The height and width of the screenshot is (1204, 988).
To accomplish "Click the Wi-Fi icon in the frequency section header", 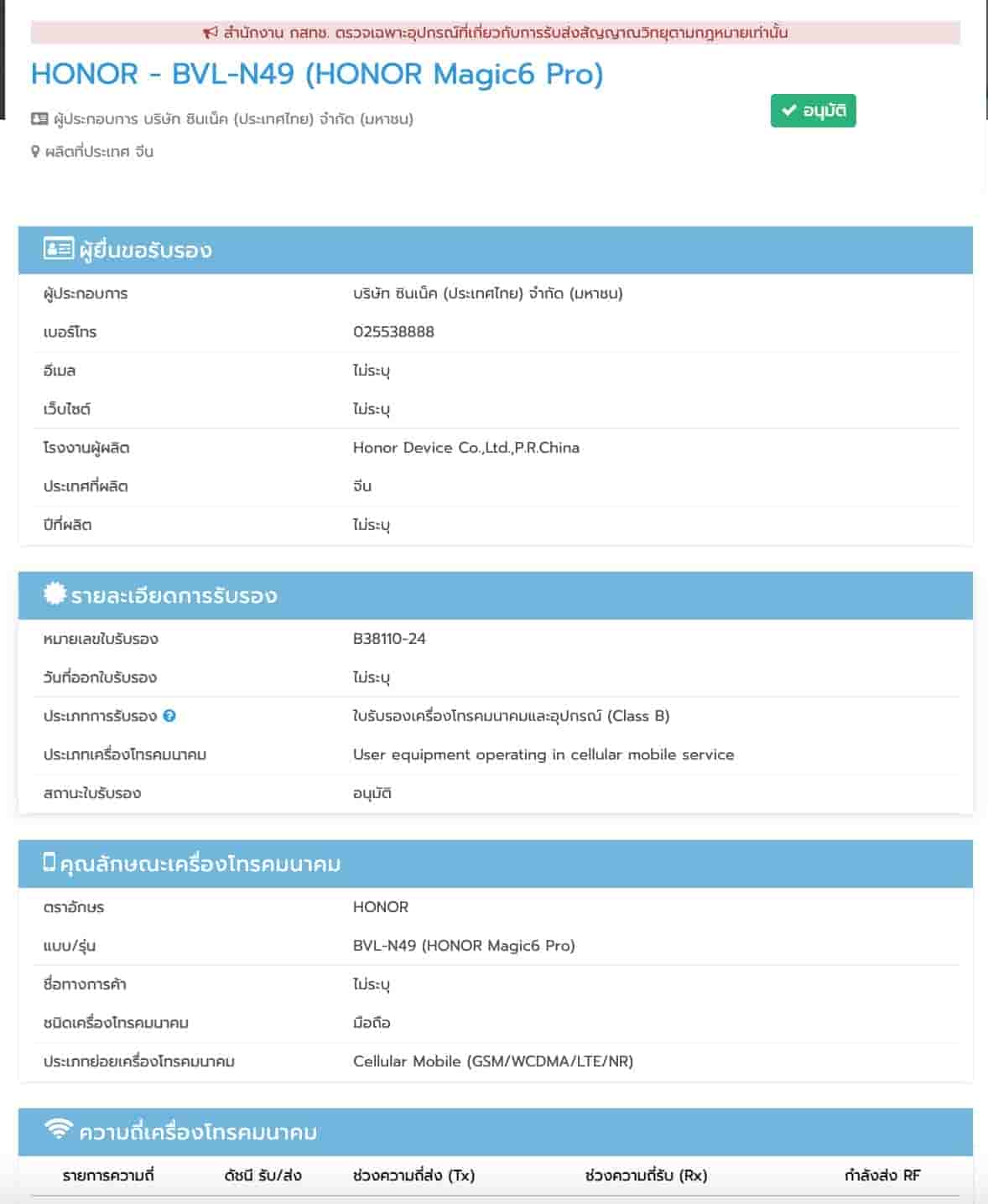I will (58, 1129).
